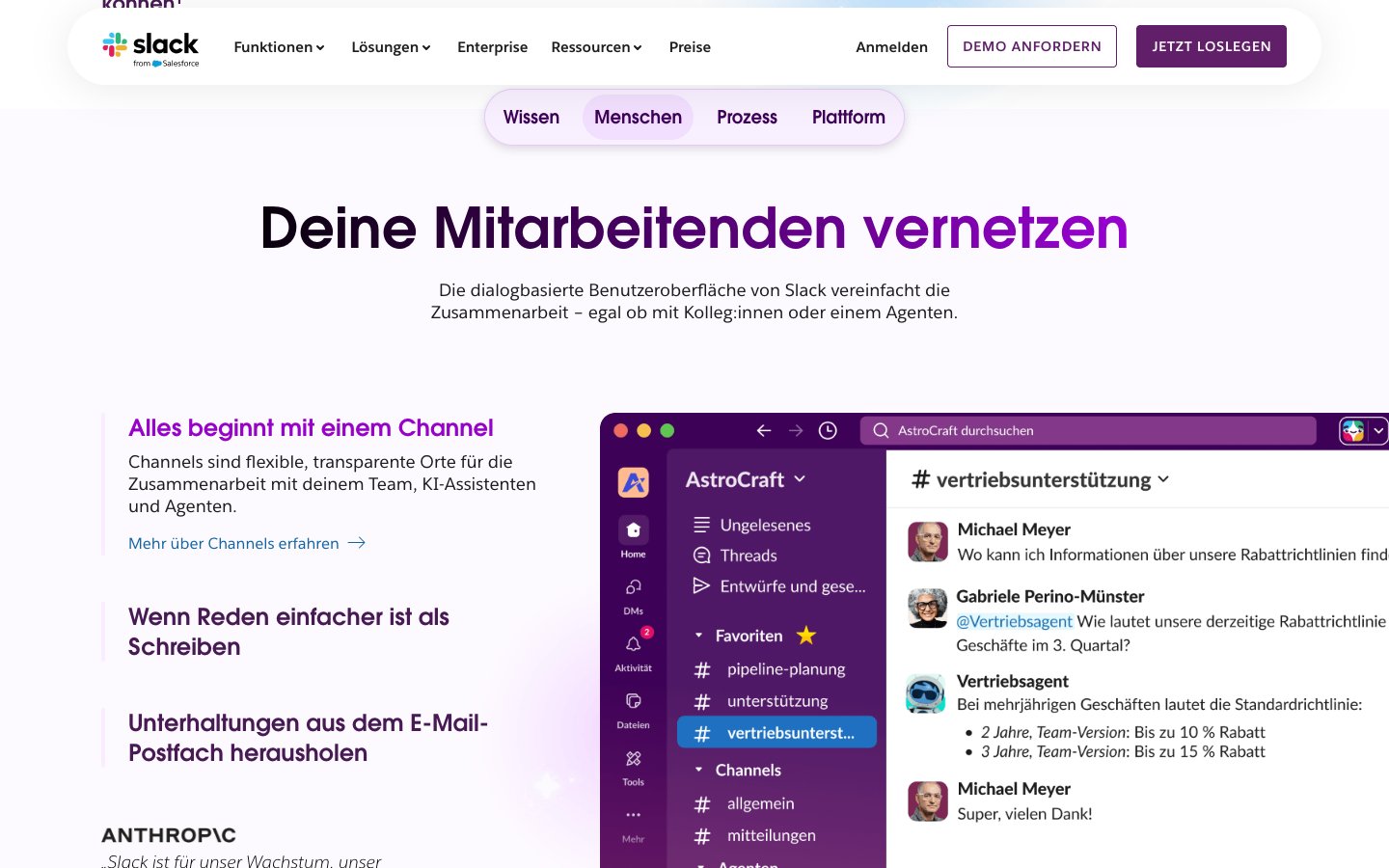Screen dimensions: 1389x868
Task: Expand the Funktionen dropdown menu
Action: (279, 47)
